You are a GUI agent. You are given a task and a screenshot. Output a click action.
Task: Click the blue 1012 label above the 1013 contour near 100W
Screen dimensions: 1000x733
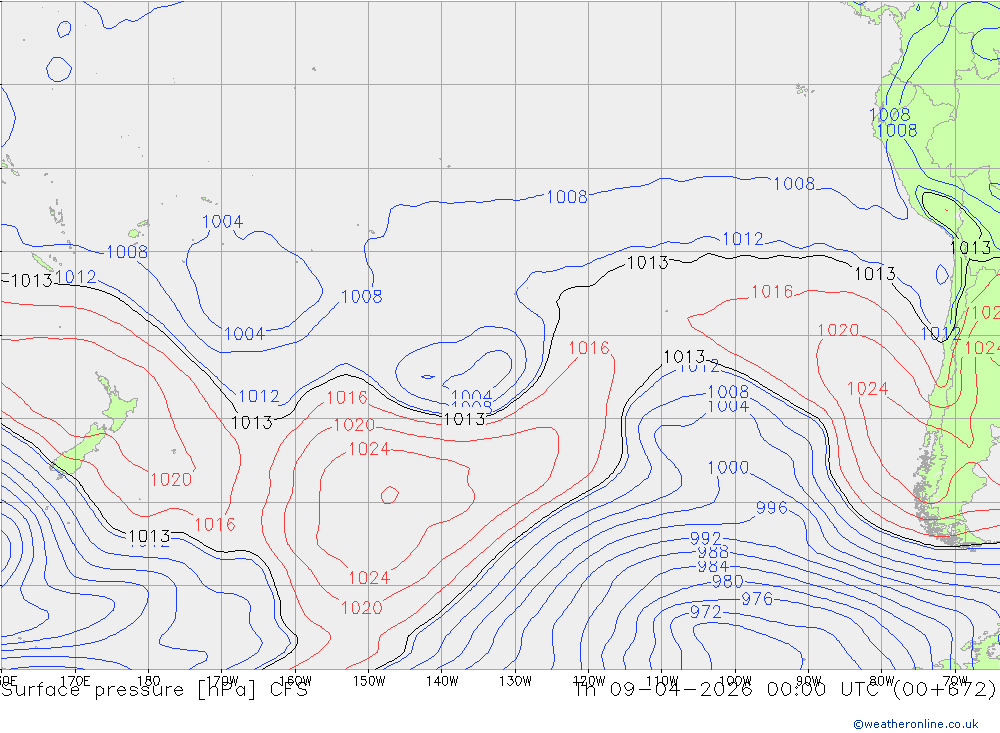[742, 239]
